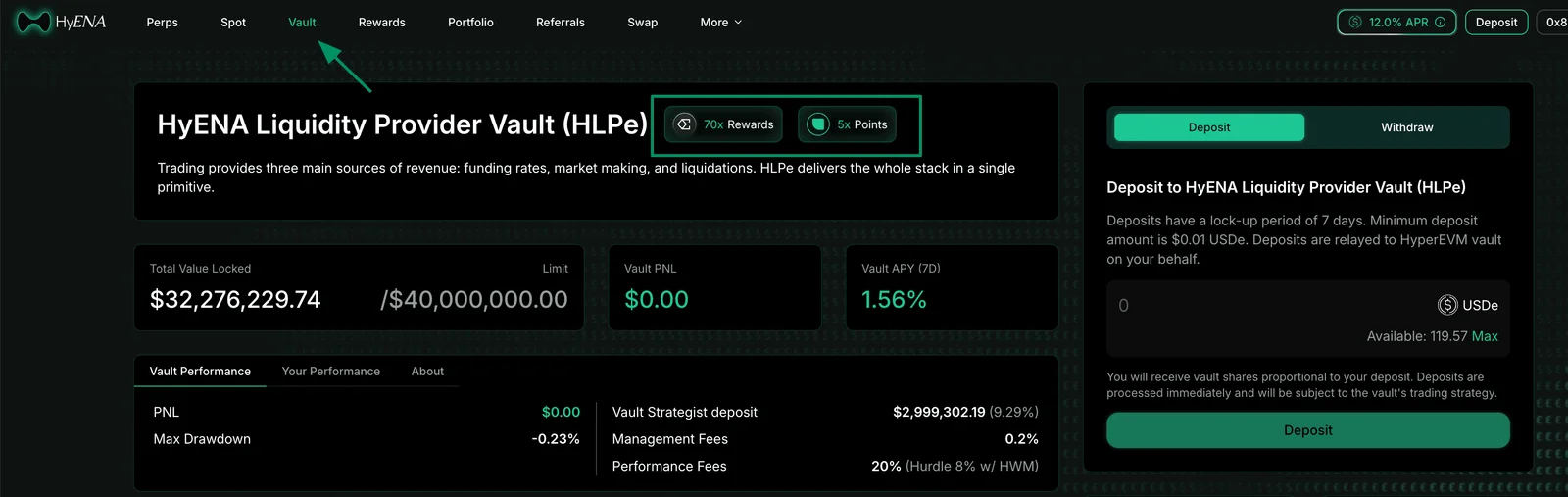Click the 12.0% APR button
This screenshot has height=497, width=1568.
(x=1396, y=23)
